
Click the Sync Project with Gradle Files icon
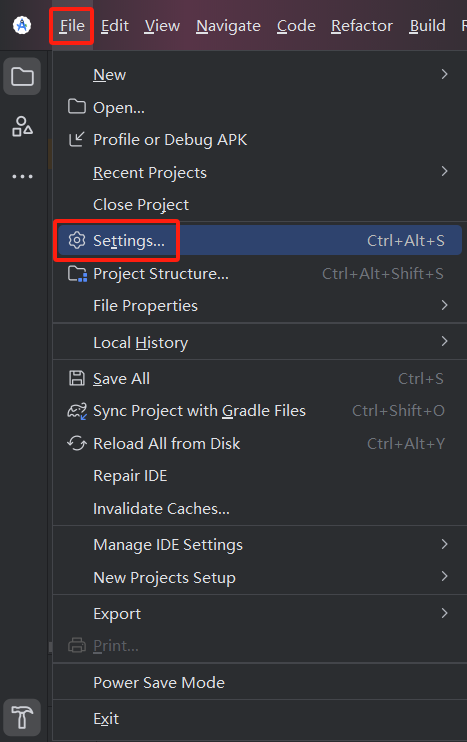click(x=77, y=411)
